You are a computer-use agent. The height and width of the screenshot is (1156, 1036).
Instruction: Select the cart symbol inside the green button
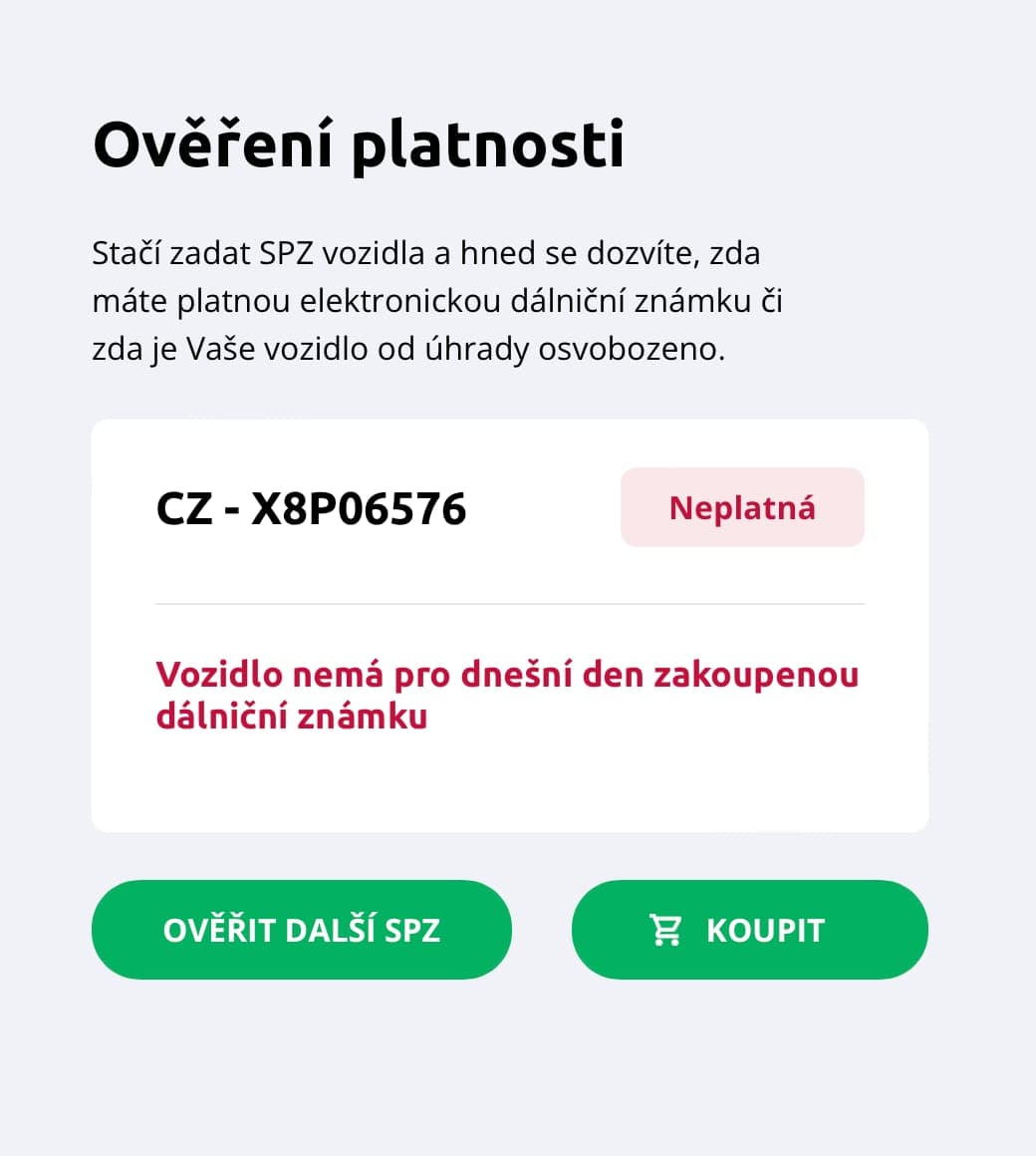tap(665, 929)
